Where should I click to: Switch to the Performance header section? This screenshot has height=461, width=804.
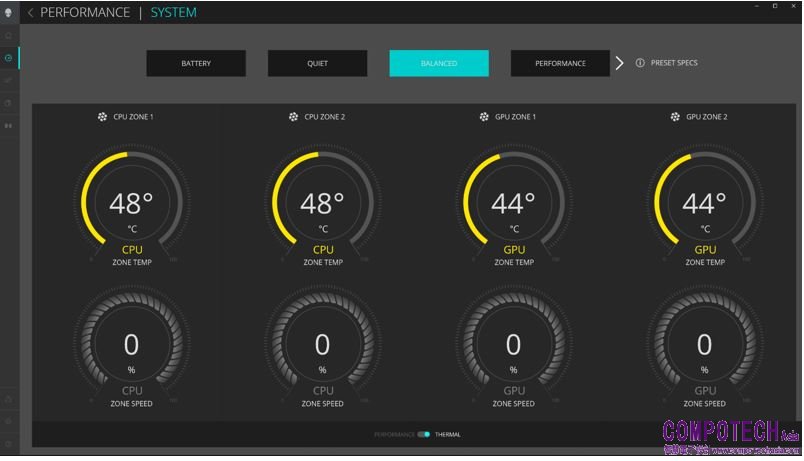85,13
